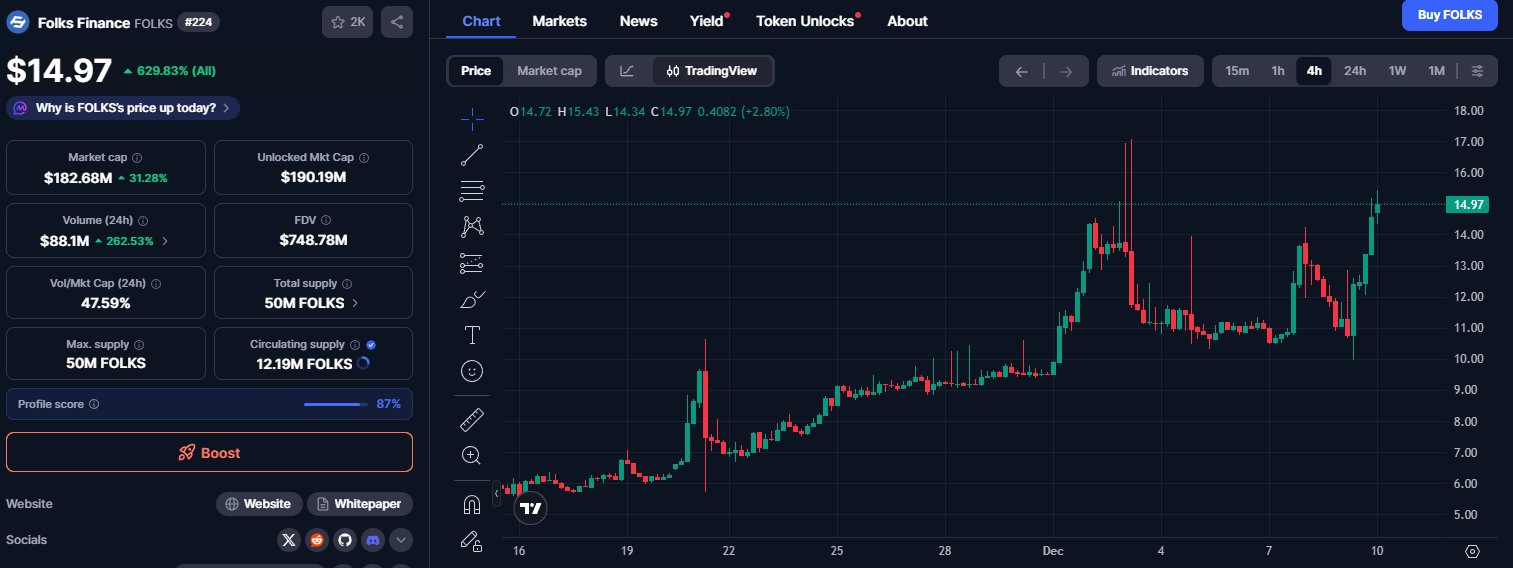Click the share icon button
Viewport: 1513px width, 568px height.
397,21
